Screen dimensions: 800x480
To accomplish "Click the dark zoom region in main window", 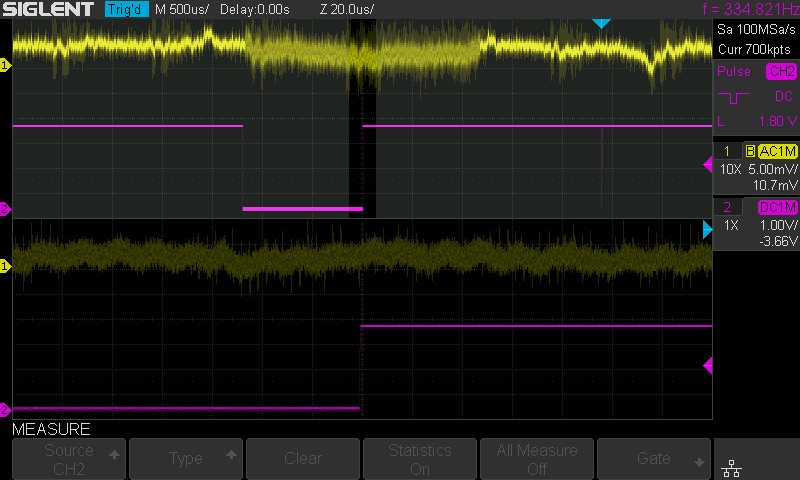I will (362, 118).
